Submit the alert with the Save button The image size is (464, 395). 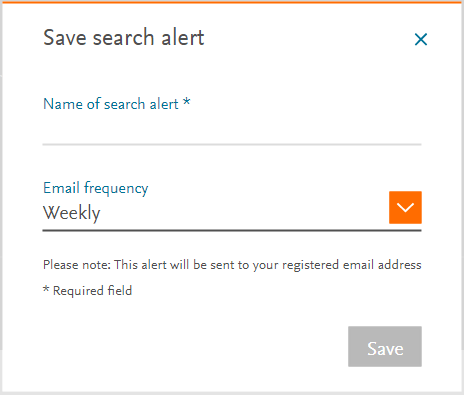(385, 346)
